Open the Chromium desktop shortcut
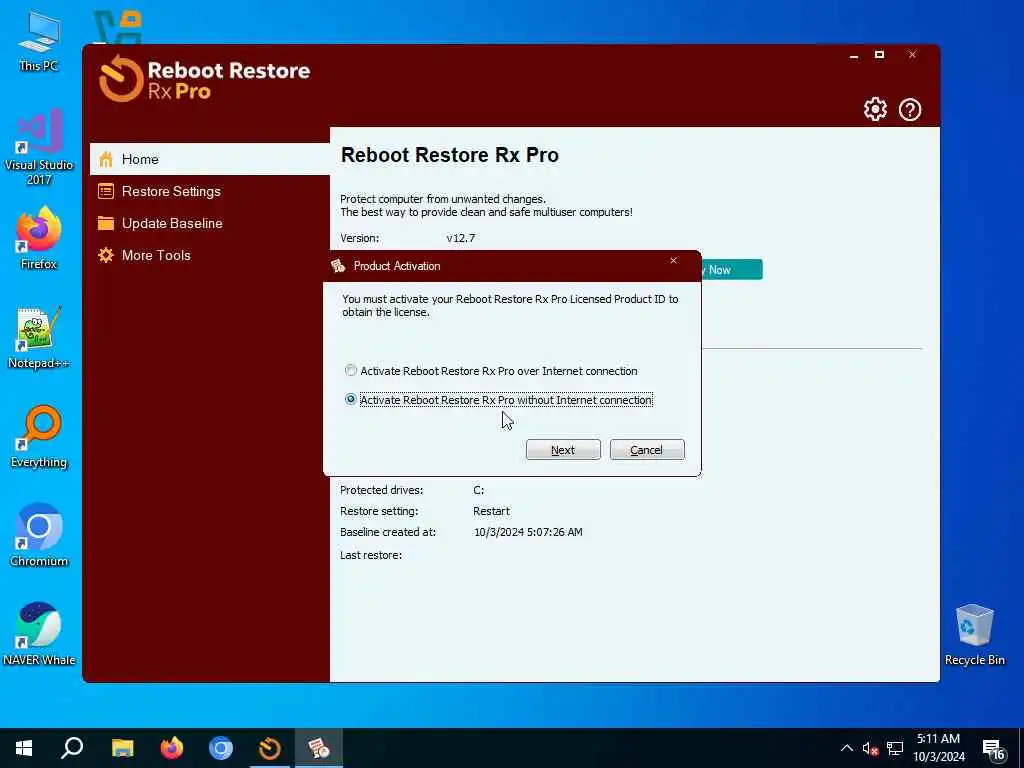 tap(39, 536)
